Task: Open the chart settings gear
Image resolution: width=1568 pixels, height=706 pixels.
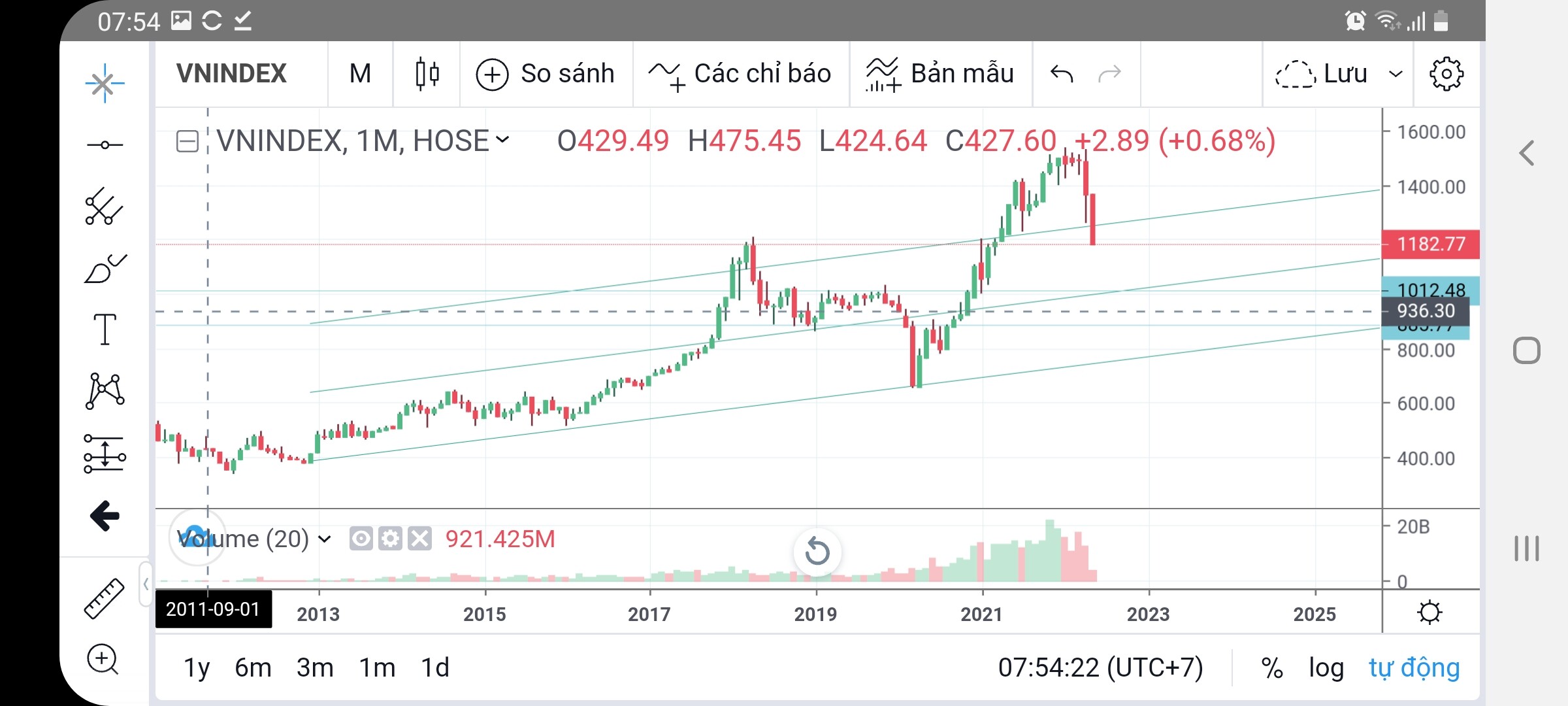Action: click(x=1446, y=74)
